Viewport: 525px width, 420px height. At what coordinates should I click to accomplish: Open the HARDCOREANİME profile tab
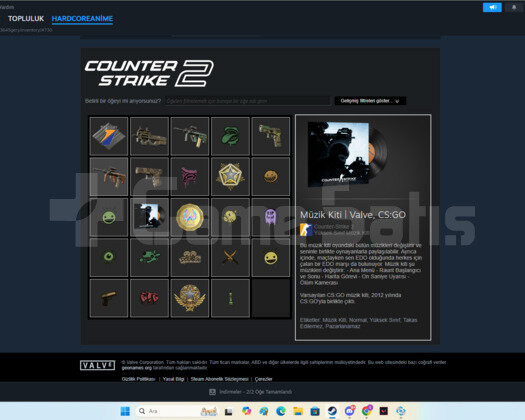click(x=82, y=19)
